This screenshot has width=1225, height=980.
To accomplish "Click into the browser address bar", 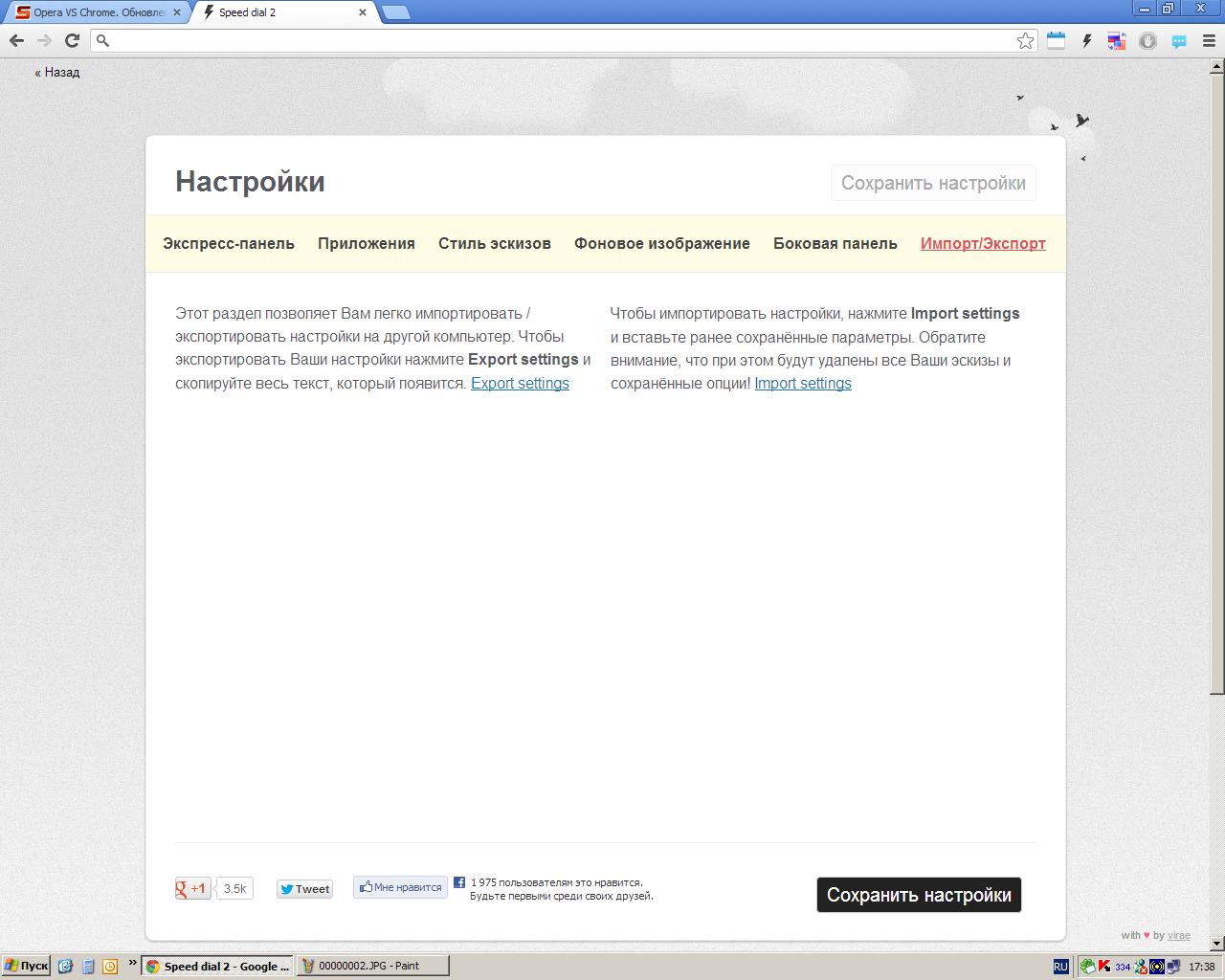I will click(555, 40).
